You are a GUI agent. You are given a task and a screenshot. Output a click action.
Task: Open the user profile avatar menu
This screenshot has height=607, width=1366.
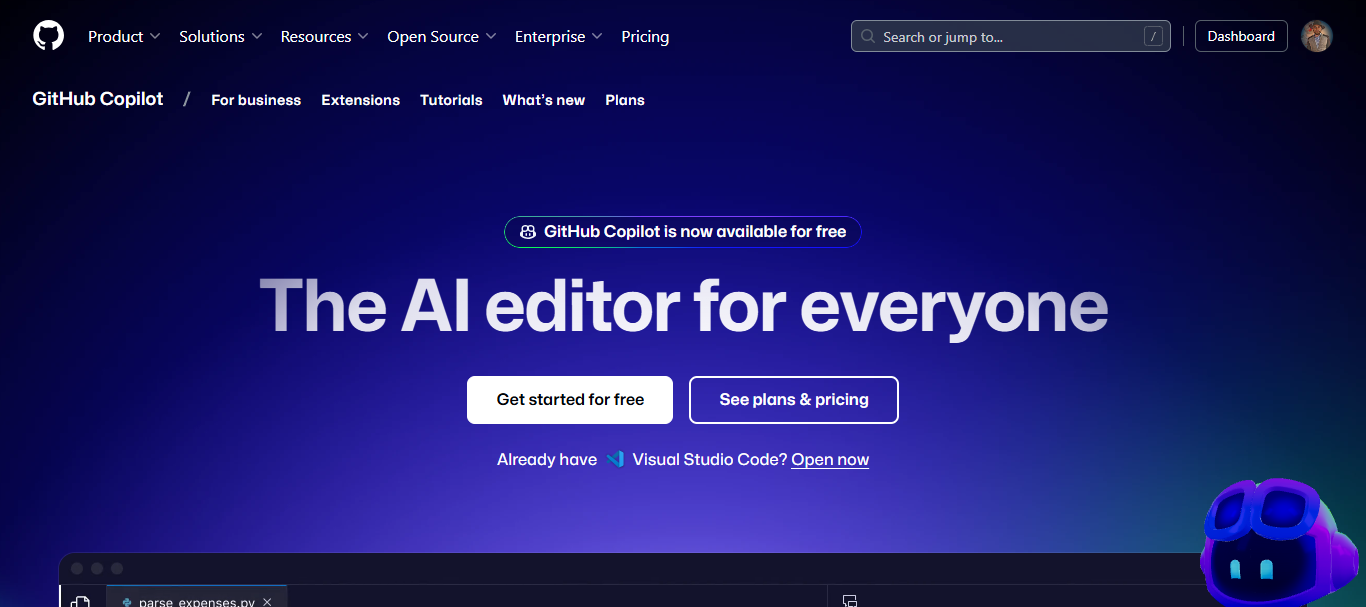pyautogui.click(x=1316, y=36)
